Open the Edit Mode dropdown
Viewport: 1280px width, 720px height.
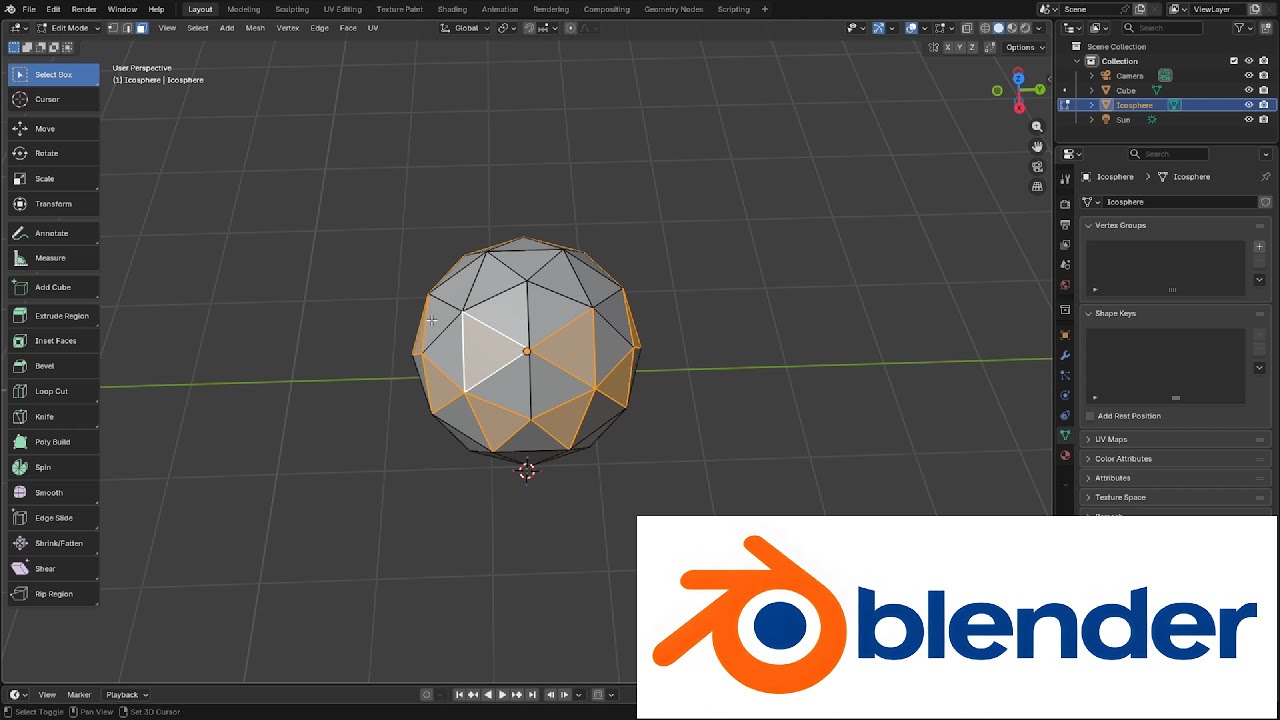pos(69,28)
